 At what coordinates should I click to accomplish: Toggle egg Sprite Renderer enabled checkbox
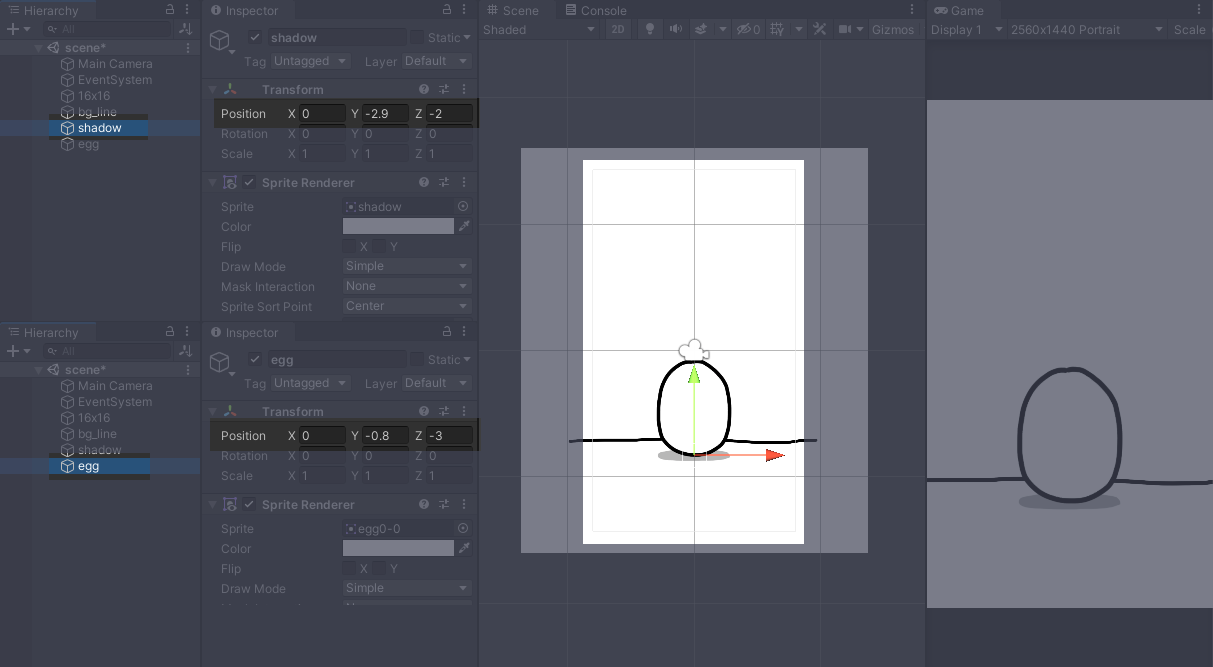click(249, 504)
